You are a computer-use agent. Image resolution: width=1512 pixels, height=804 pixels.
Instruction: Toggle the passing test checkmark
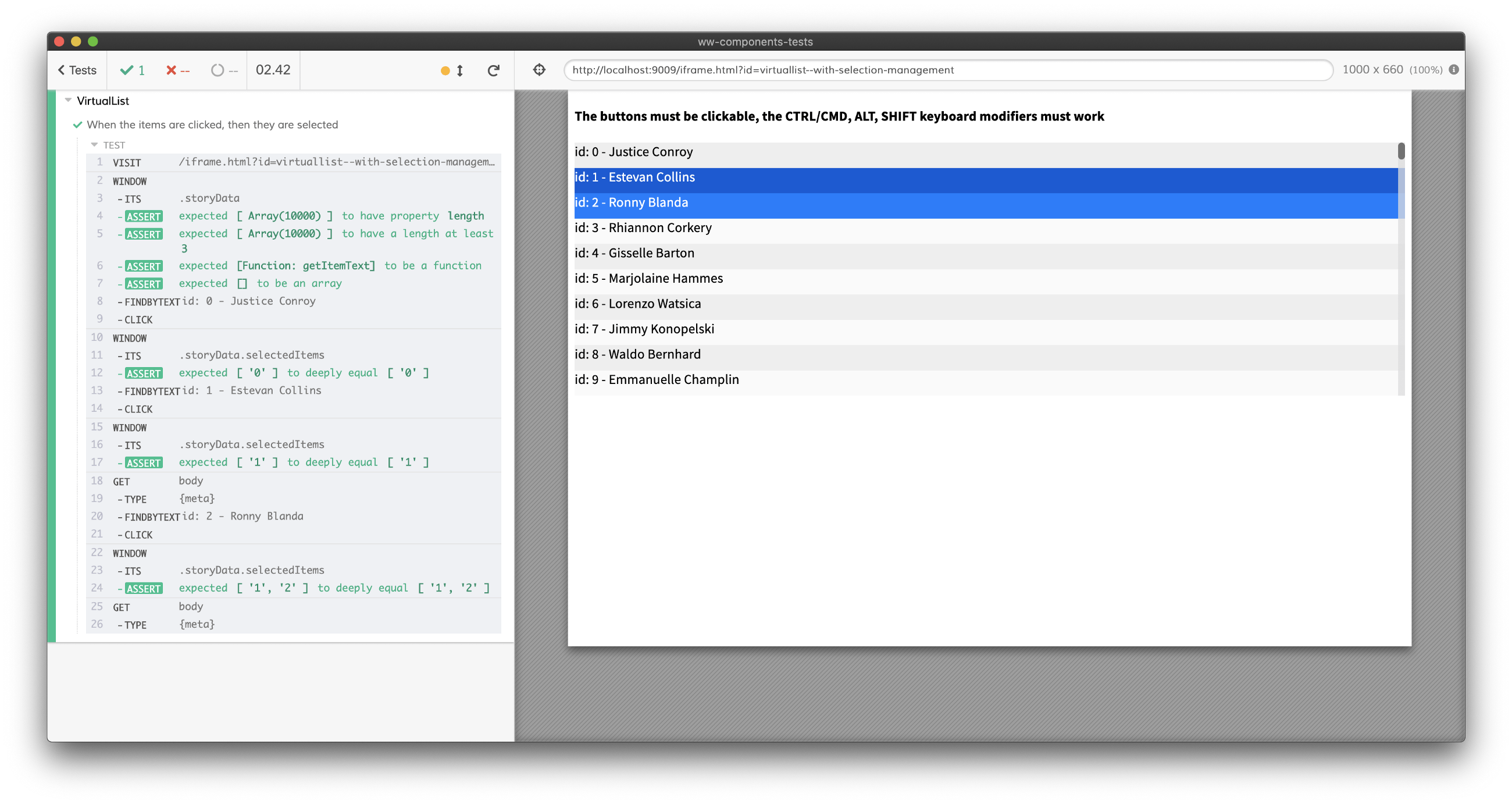[x=128, y=70]
